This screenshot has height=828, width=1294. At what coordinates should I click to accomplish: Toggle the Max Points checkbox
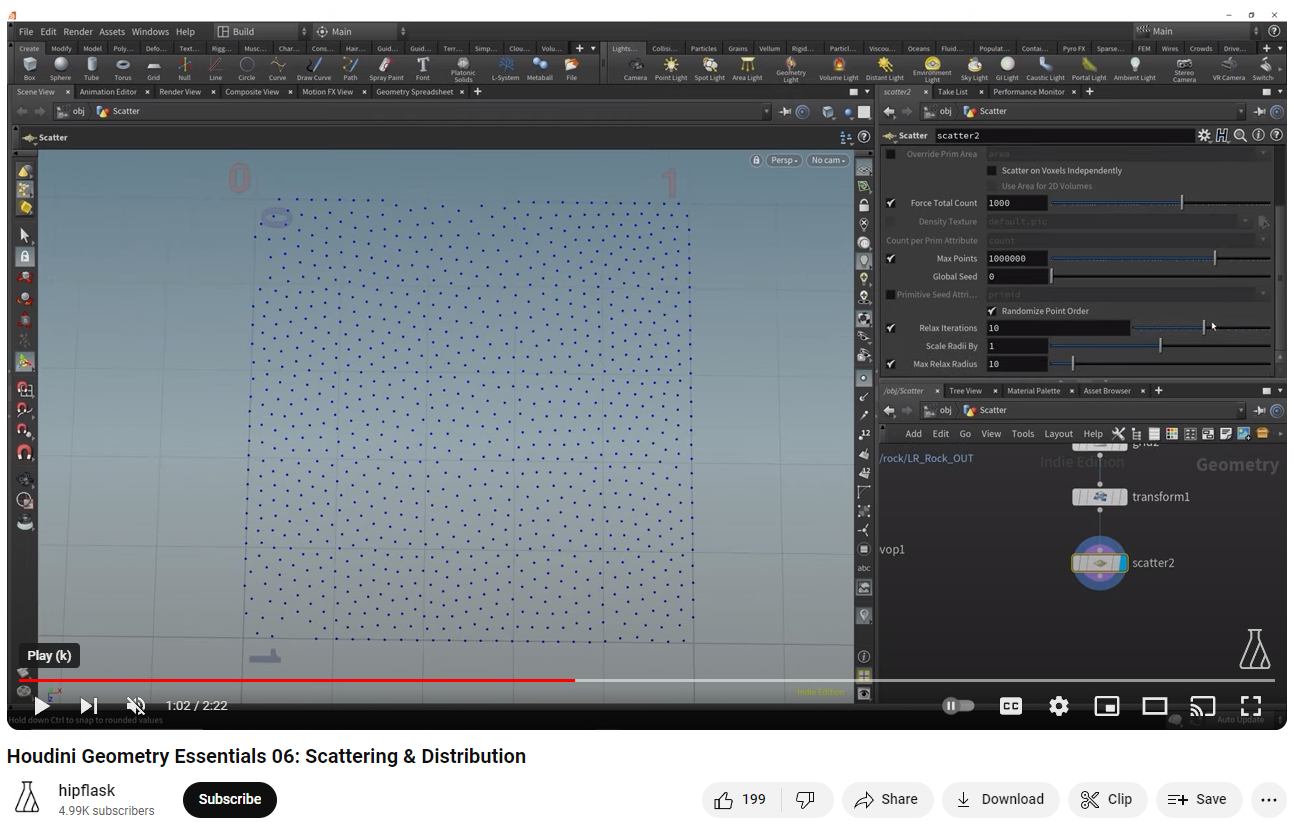pos(891,259)
